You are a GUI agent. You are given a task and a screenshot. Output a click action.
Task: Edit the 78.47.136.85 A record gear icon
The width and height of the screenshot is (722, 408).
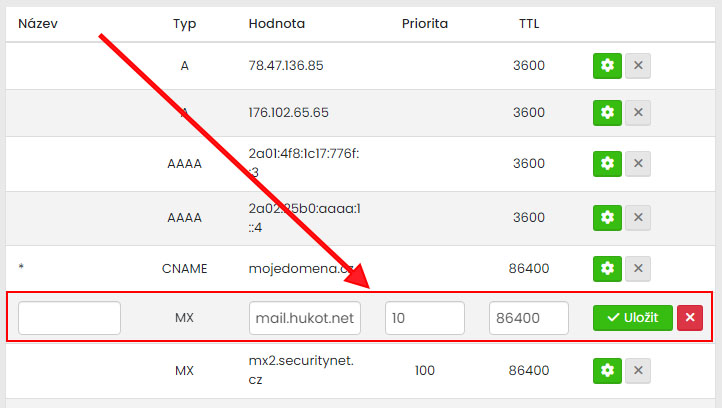606,67
